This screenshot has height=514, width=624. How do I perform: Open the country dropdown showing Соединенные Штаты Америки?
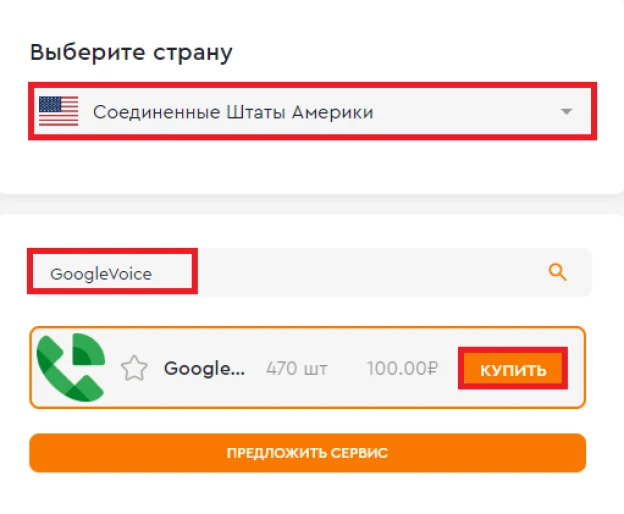(312, 111)
